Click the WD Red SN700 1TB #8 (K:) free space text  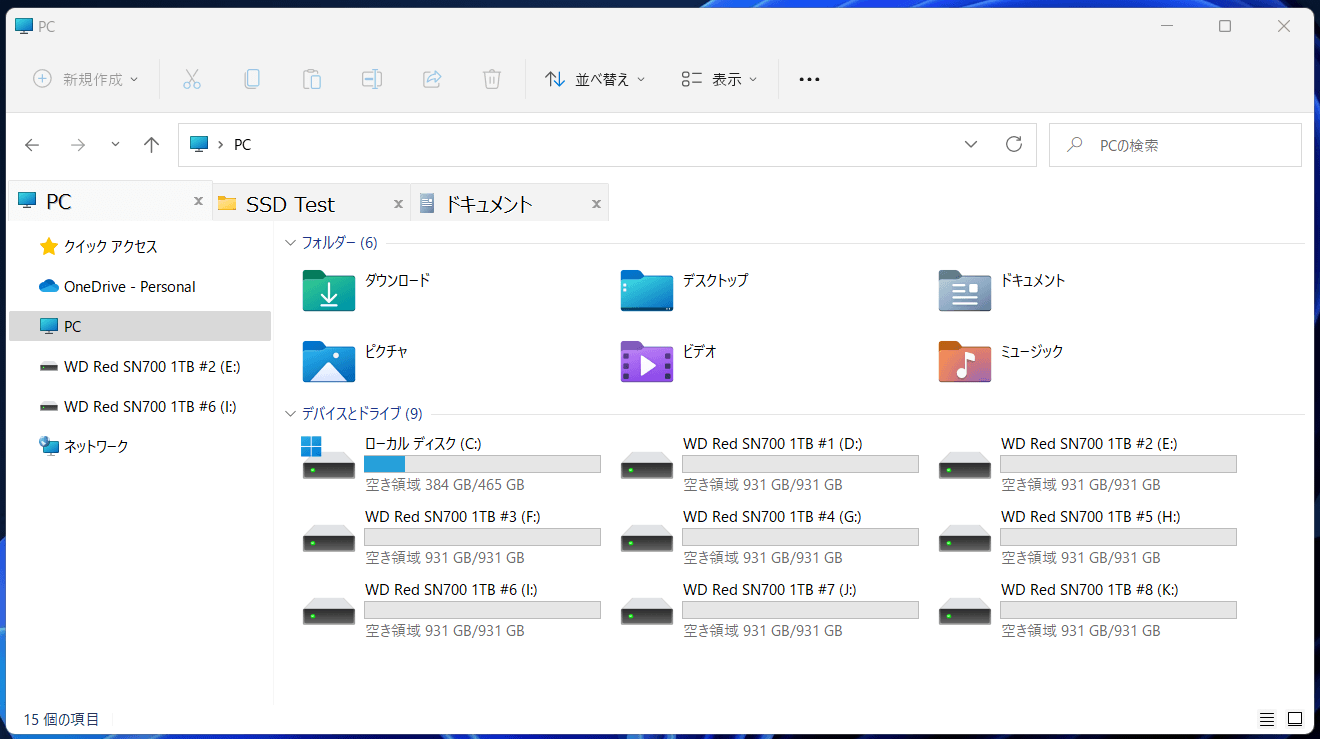[1081, 631]
